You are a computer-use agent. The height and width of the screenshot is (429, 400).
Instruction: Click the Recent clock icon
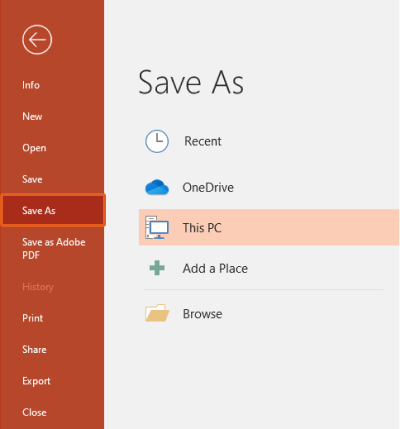[157, 141]
